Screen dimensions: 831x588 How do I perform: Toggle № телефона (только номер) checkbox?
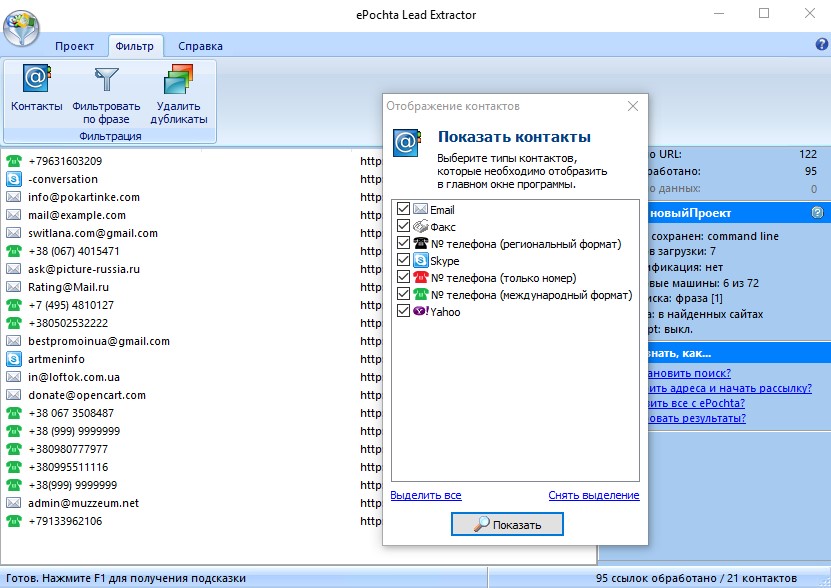(x=403, y=276)
